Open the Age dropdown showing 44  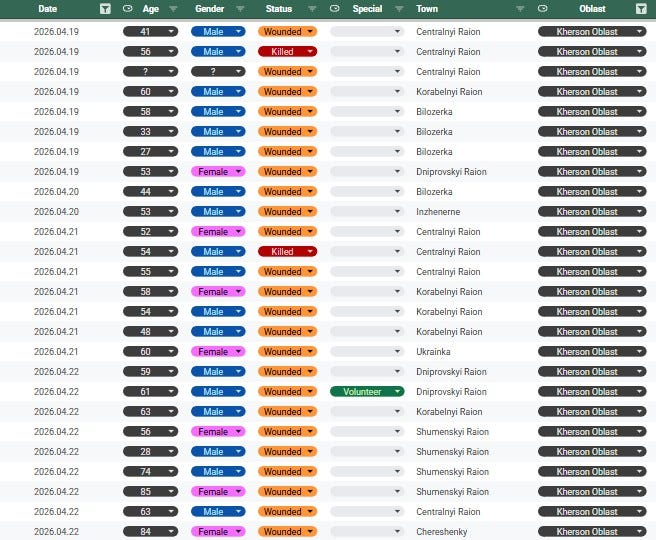pyautogui.click(x=151, y=192)
